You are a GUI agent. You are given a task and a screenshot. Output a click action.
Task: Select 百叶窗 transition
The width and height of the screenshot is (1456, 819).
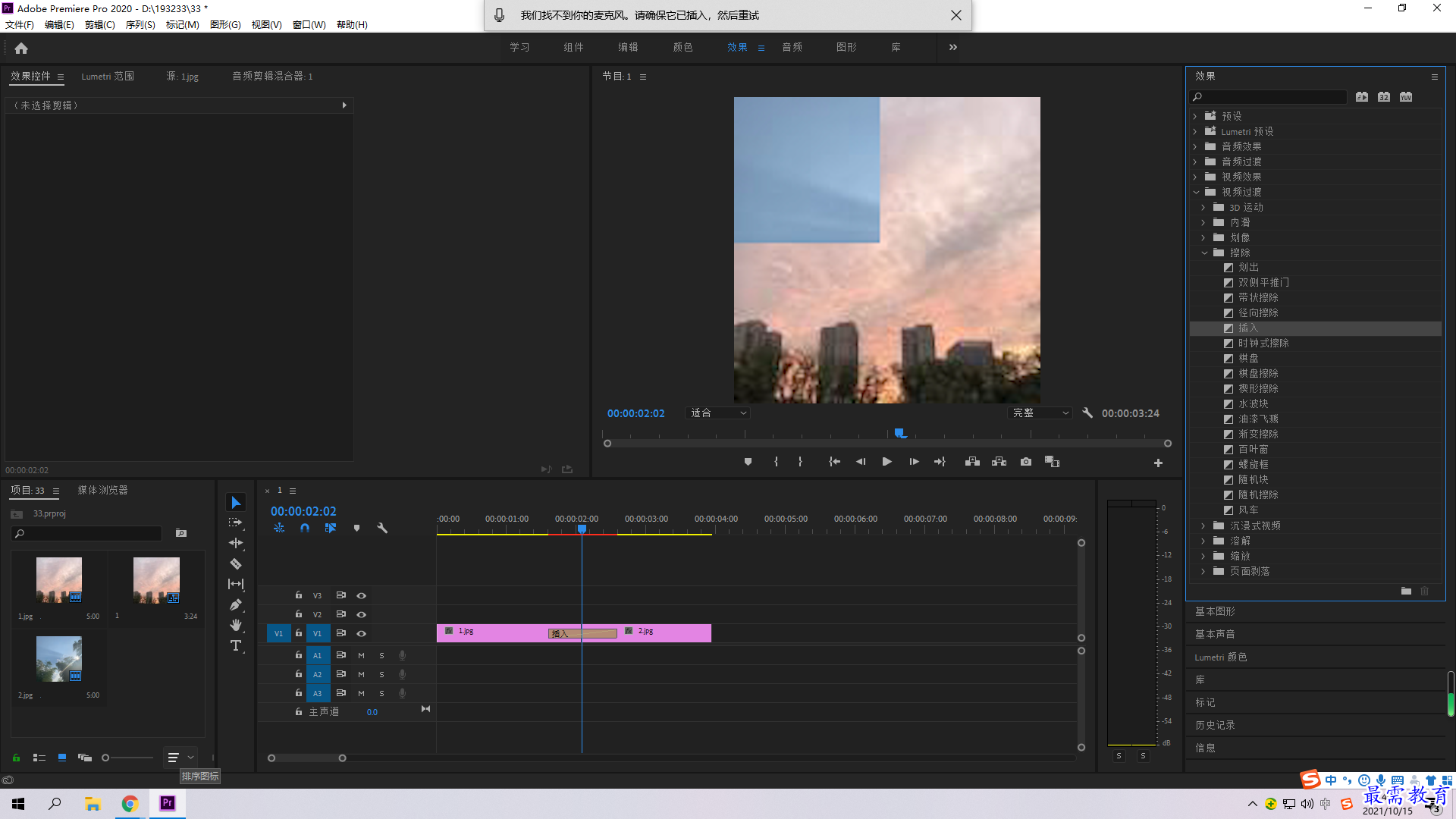pyautogui.click(x=1253, y=450)
